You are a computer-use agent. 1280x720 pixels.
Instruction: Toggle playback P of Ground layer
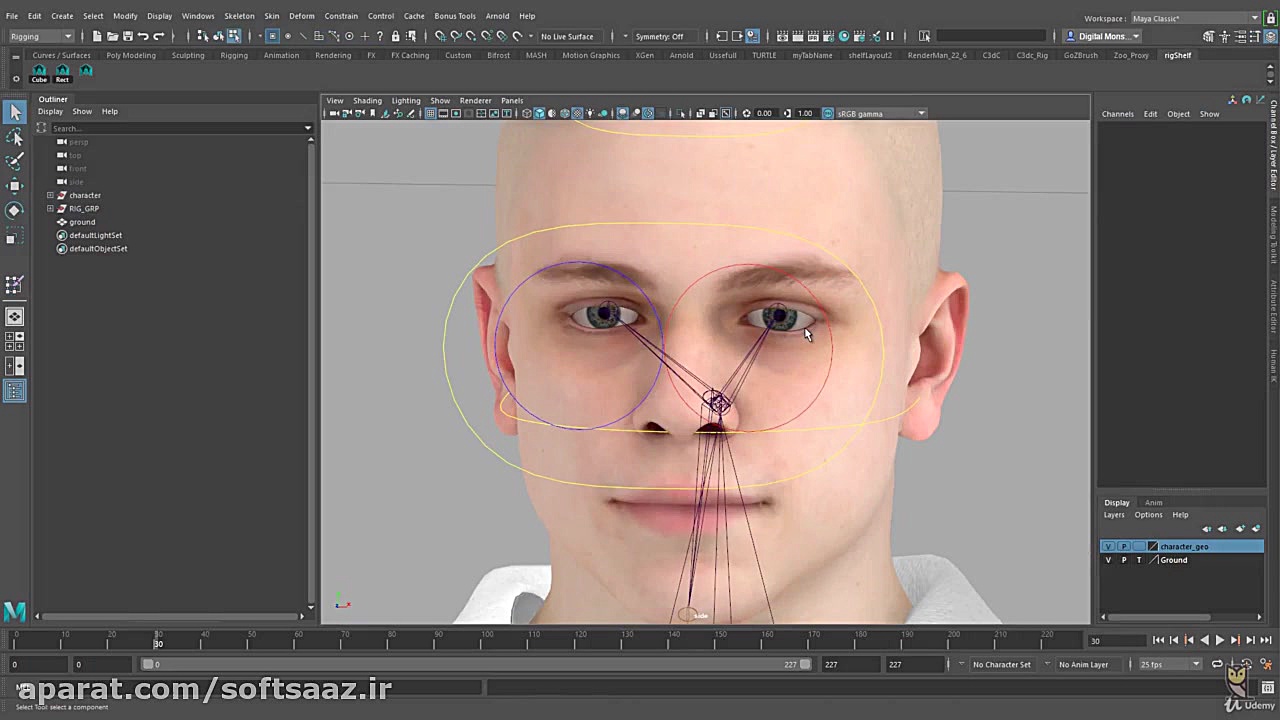tap(1123, 560)
